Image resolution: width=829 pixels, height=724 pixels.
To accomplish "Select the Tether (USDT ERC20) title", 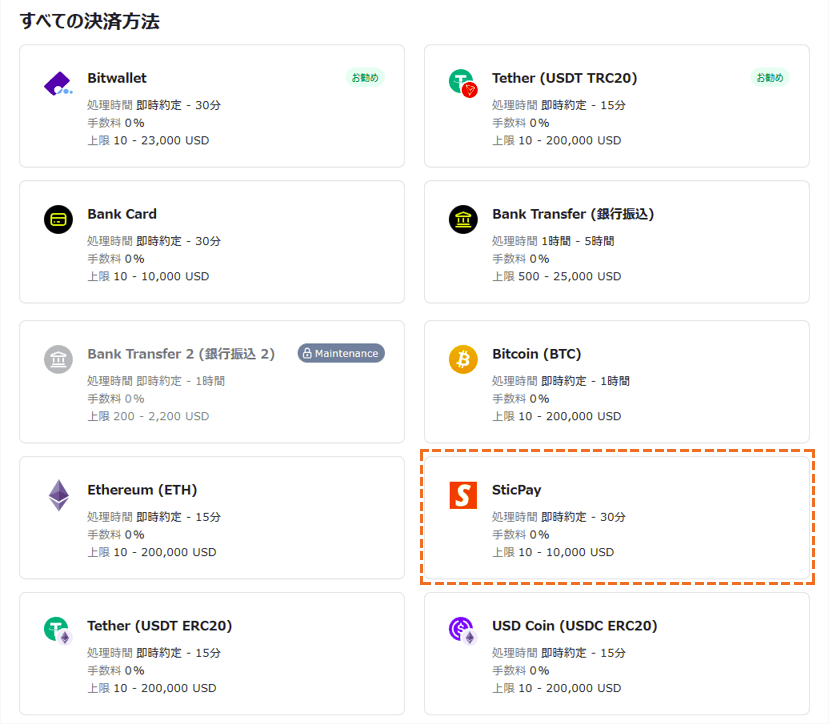I will point(160,626).
